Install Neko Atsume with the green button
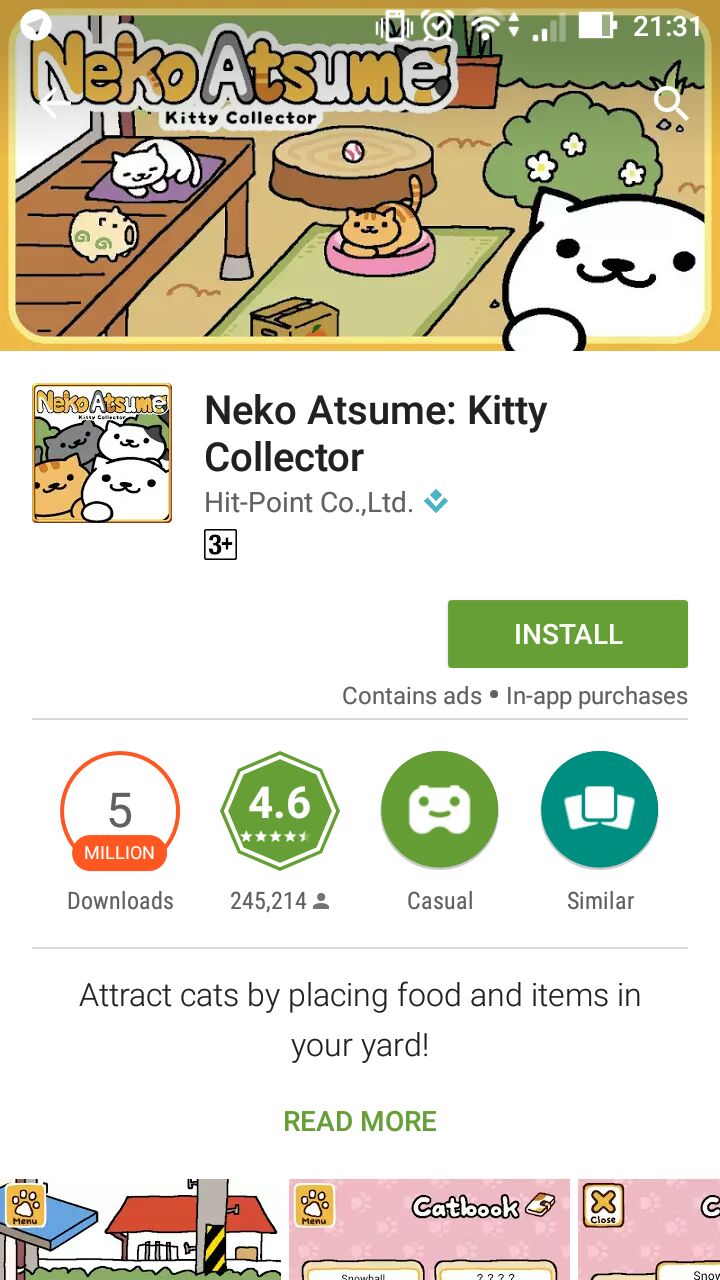This screenshot has height=1280, width=720. (x=568, y=634)
